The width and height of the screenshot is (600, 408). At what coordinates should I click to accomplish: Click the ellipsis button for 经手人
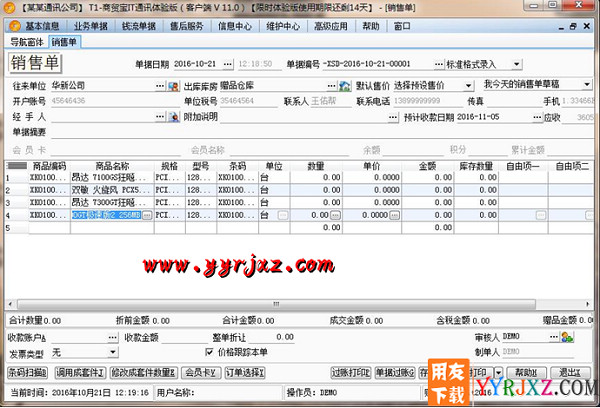tap(160, 117)
